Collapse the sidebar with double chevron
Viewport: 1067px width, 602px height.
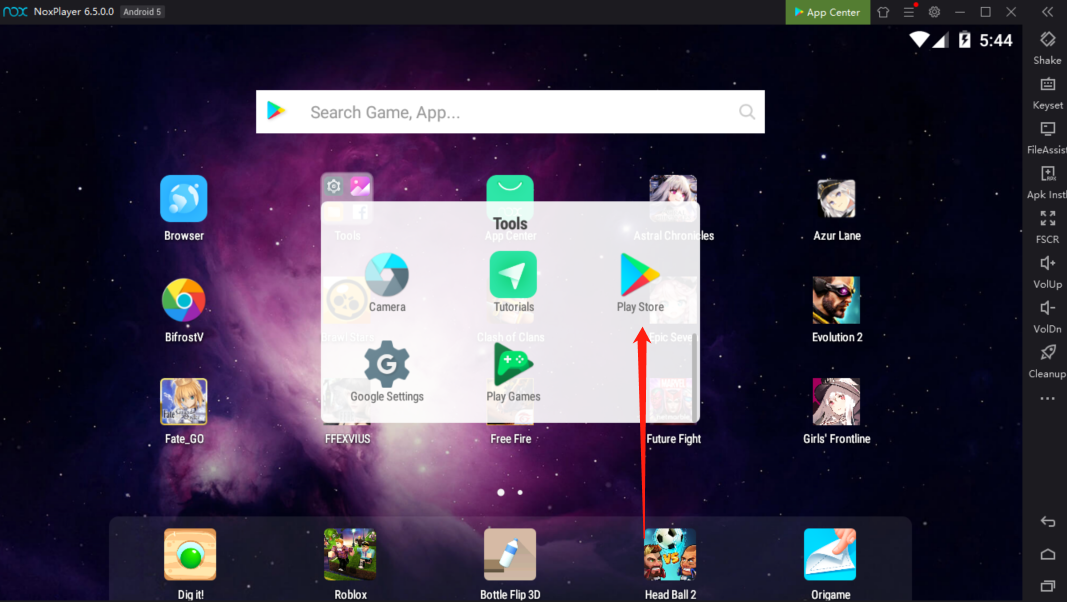click(x=1047, y=12)
